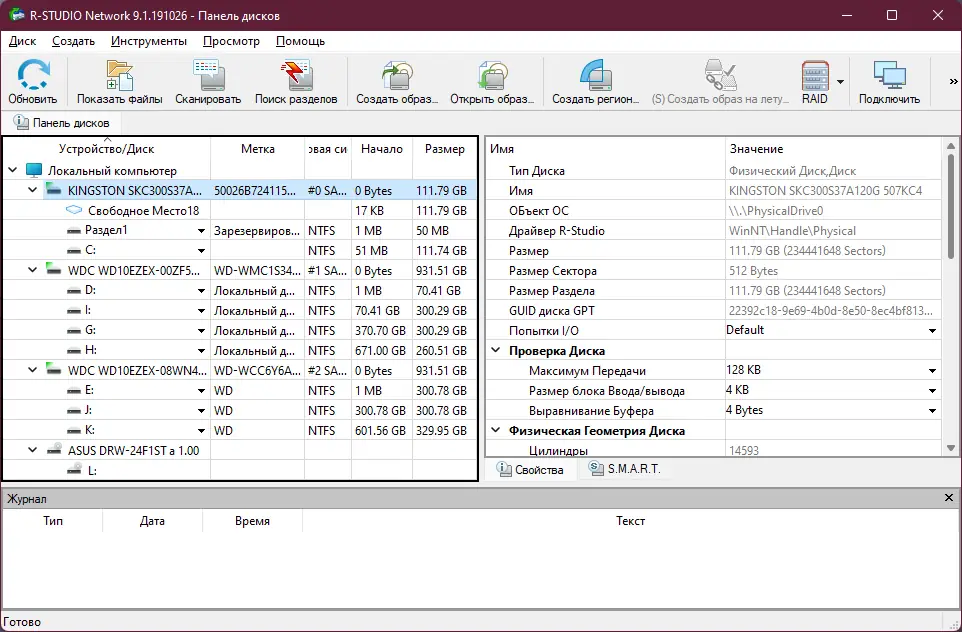Click the 14593 Цилиндры value
This screenshot has height=632, width=962.
[744, 450]
